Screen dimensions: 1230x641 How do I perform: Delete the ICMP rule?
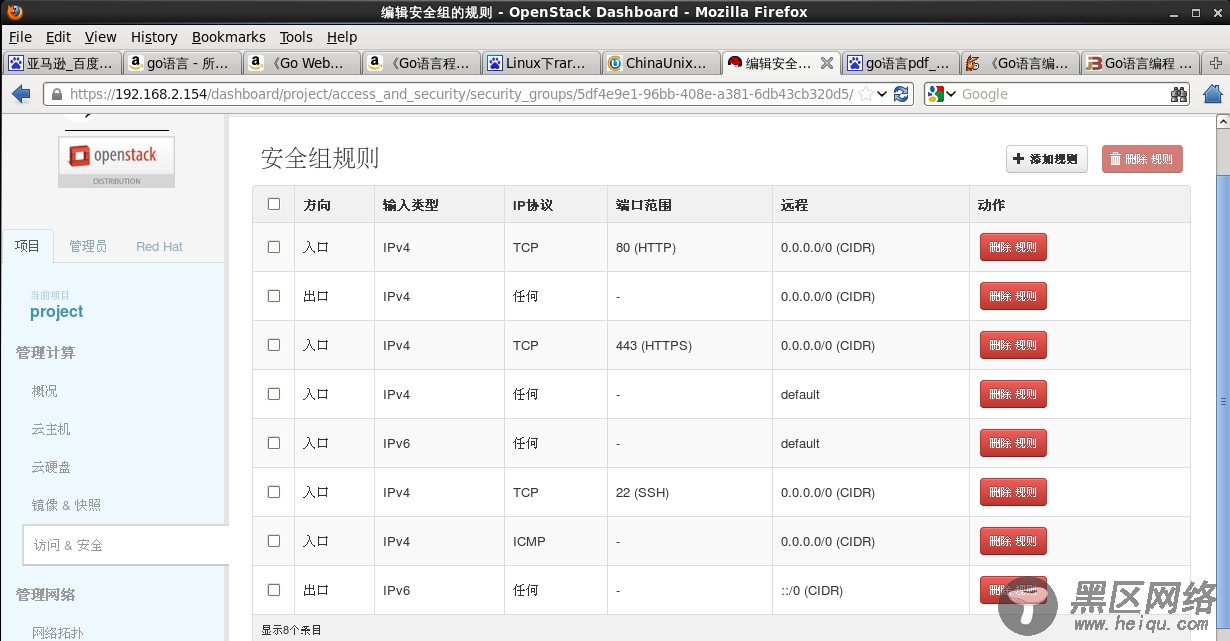point(1013,541)
